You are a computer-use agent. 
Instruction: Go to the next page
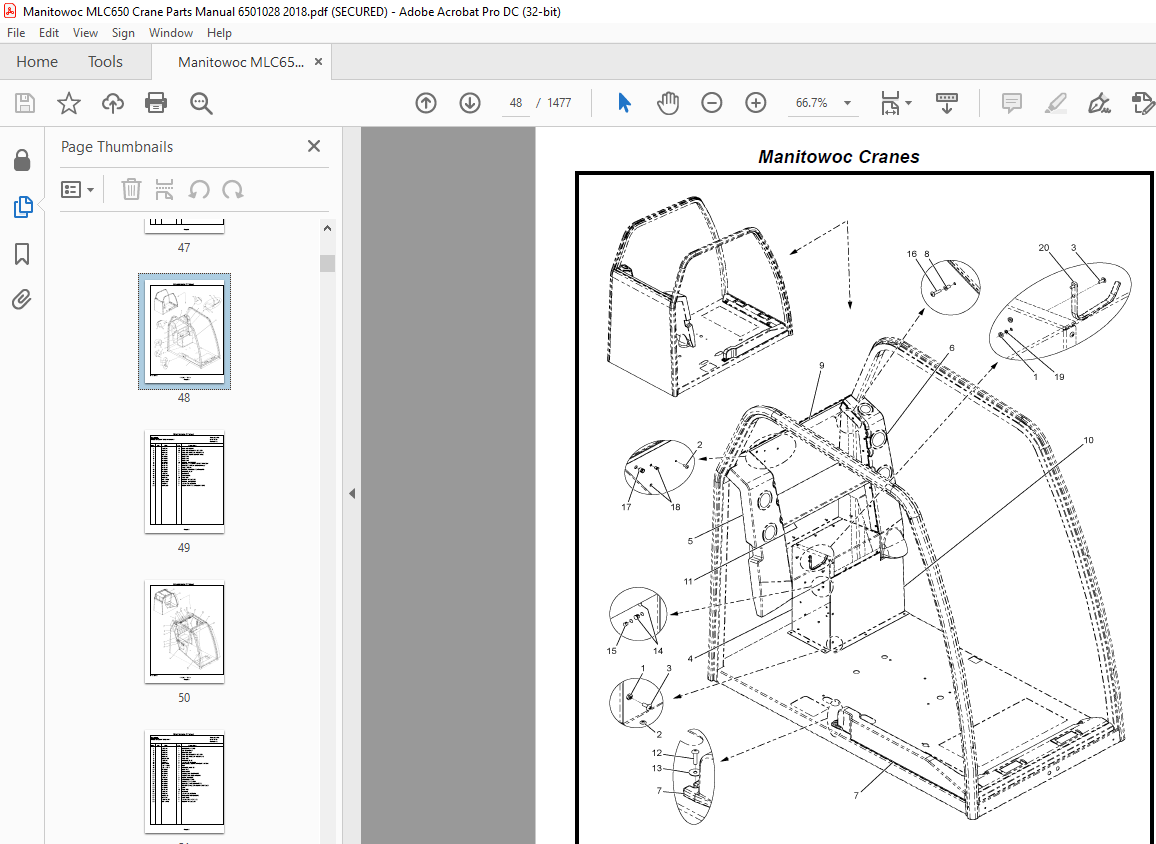tap(470, 103)
